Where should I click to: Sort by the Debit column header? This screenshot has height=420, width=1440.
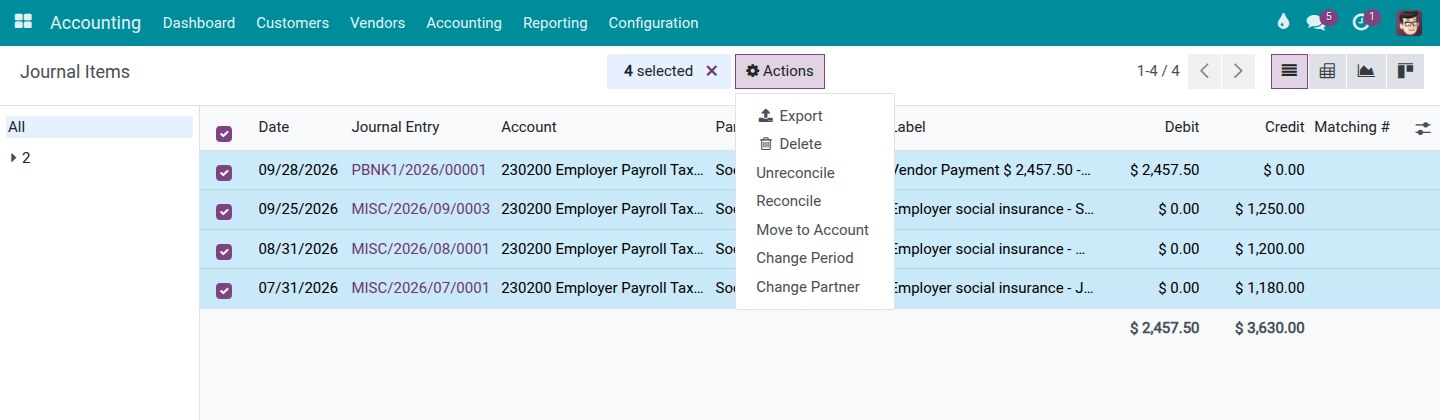pyautogui.click(x=1182, y=127)
